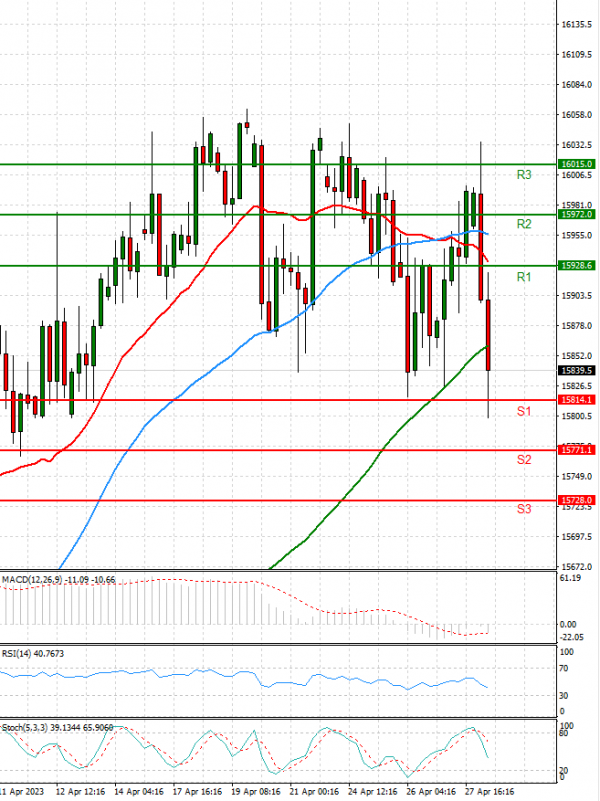This screenshot has width=600, height=801.
Task: Click the 19 Apr 08:16 time axis label
Action: [256, 792]
